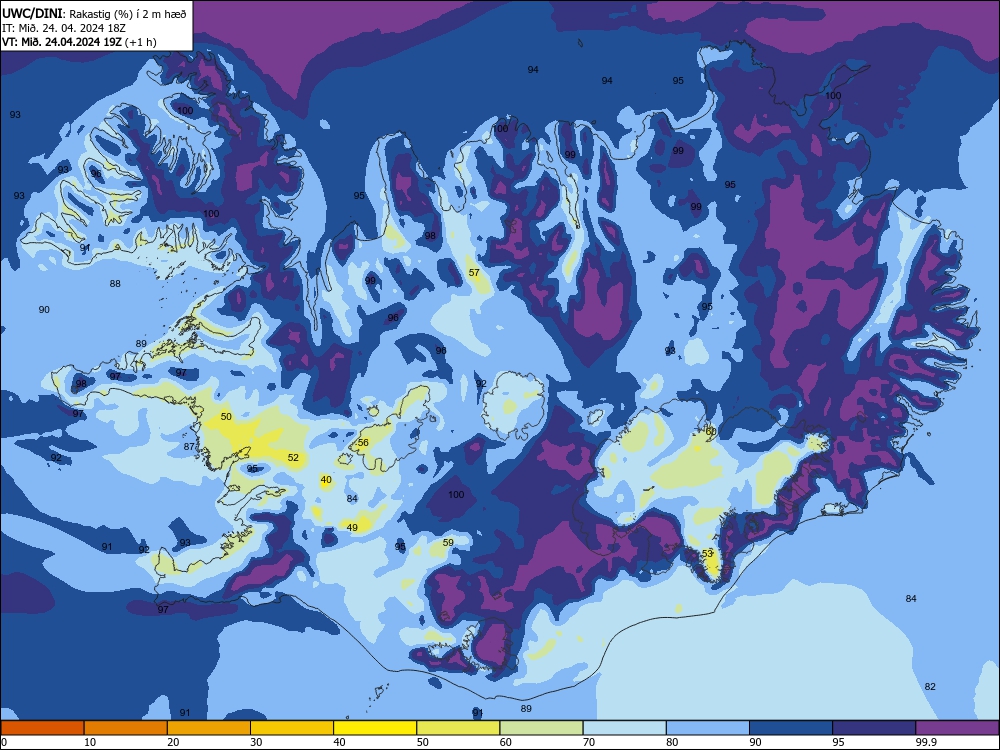Click the map humidity value '49'
This screenshot has height=750, width=1000.
(x=352, y=527)
